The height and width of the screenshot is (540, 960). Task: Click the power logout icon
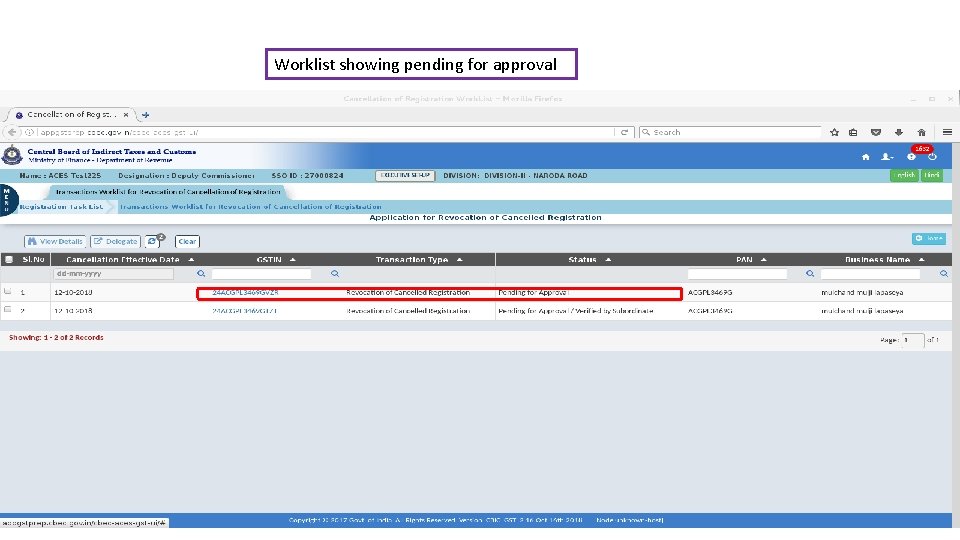pyautogui.click(x=932, y=157)
